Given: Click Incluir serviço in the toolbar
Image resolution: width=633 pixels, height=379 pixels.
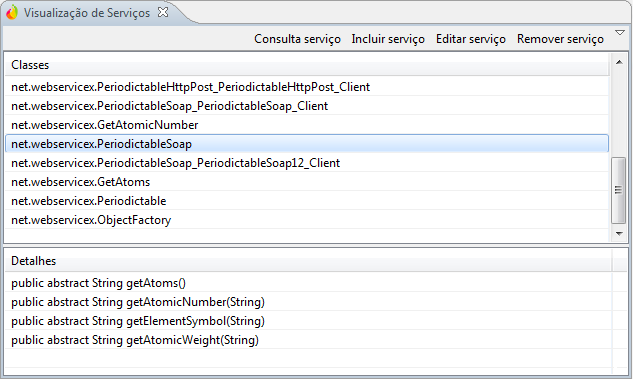Looking at the screenshot, I should pos(388,39).
